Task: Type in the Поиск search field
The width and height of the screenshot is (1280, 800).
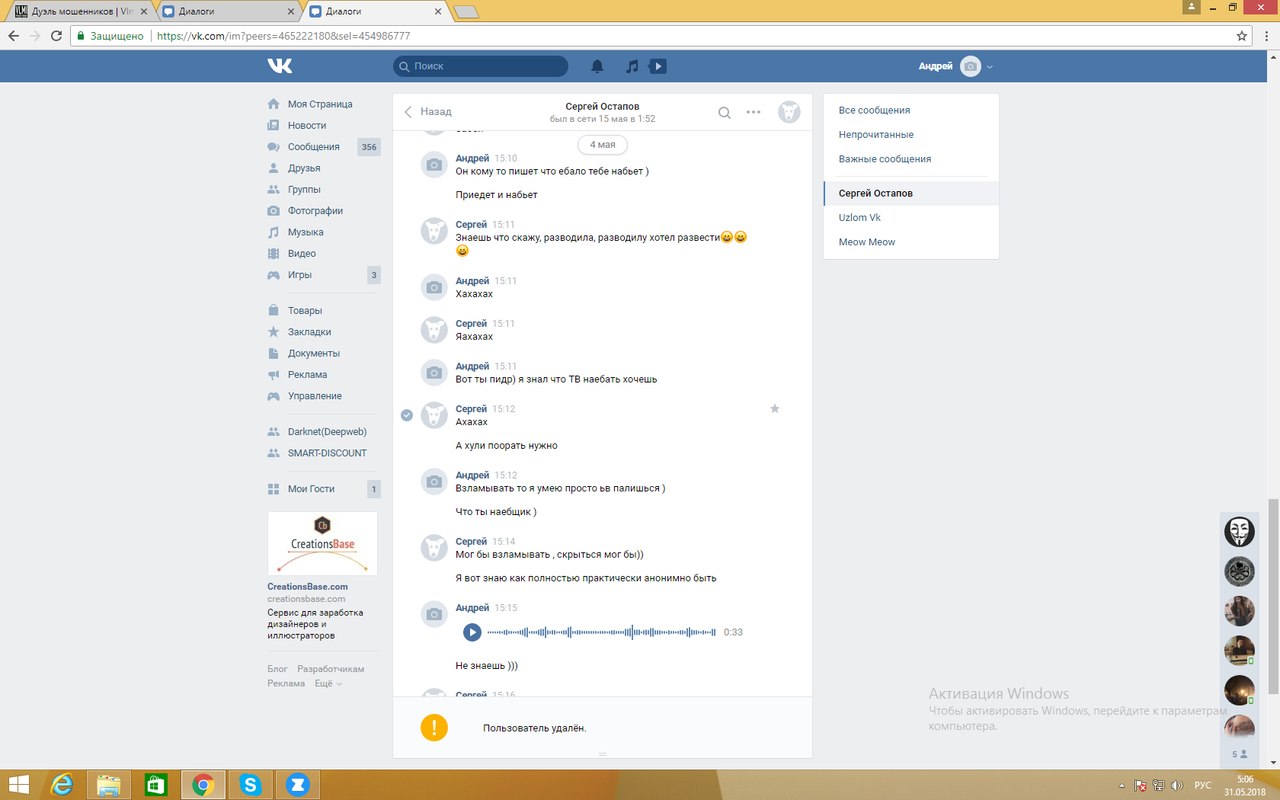Action: [485, 66]
